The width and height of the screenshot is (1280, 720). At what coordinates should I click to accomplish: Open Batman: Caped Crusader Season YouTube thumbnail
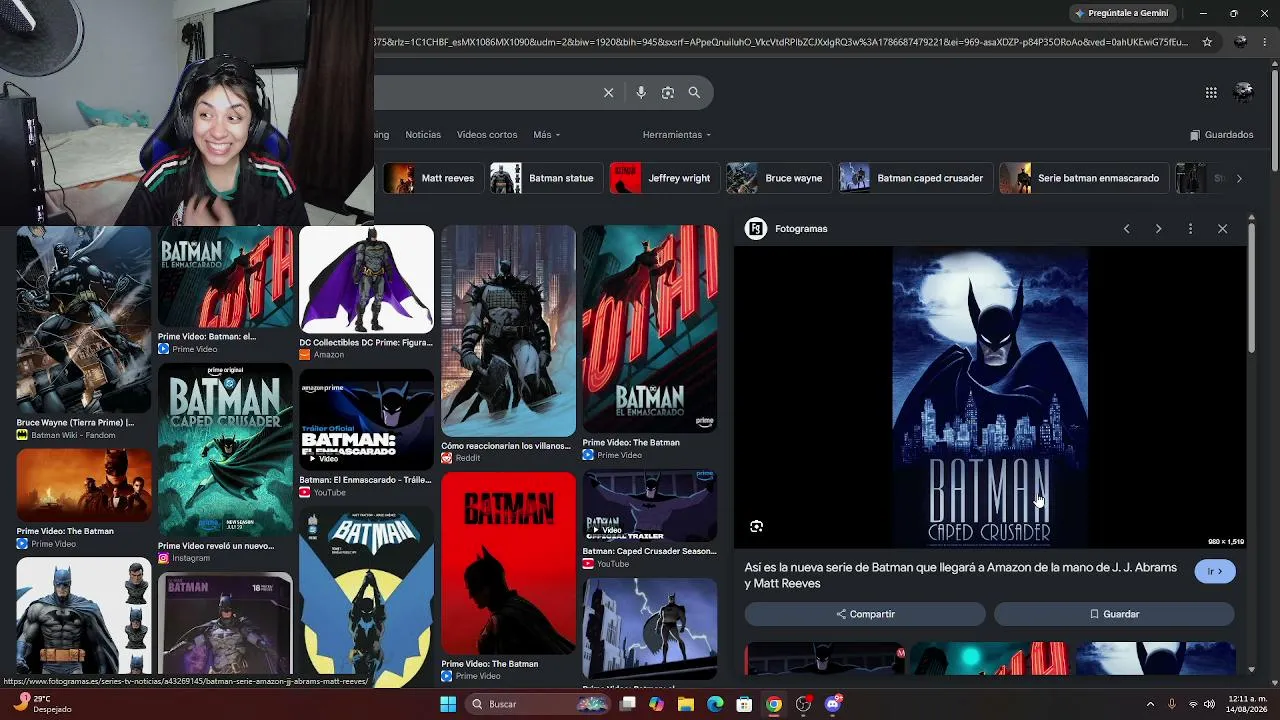coord(650,506)
